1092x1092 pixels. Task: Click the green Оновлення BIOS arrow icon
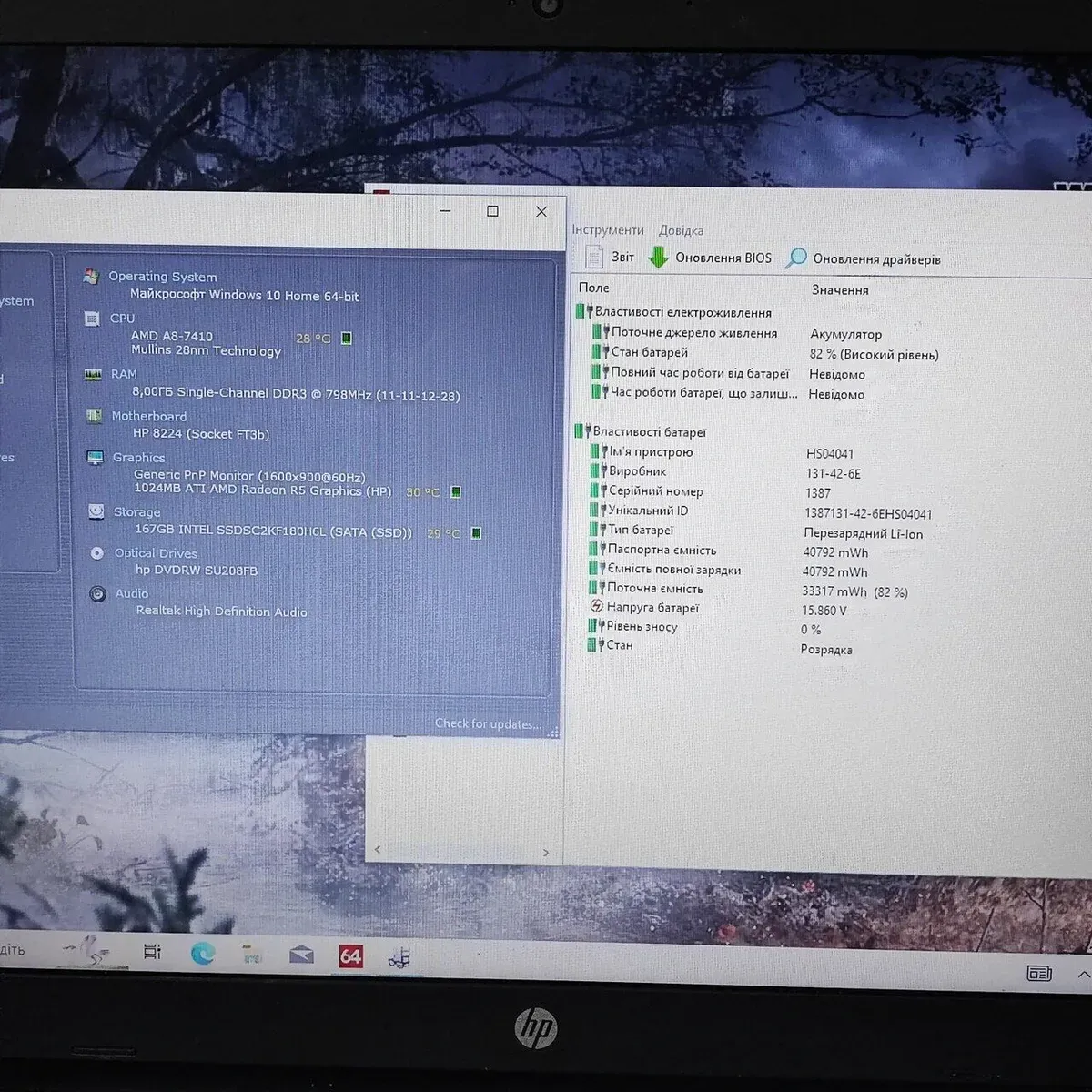click(x=658, y=258)
